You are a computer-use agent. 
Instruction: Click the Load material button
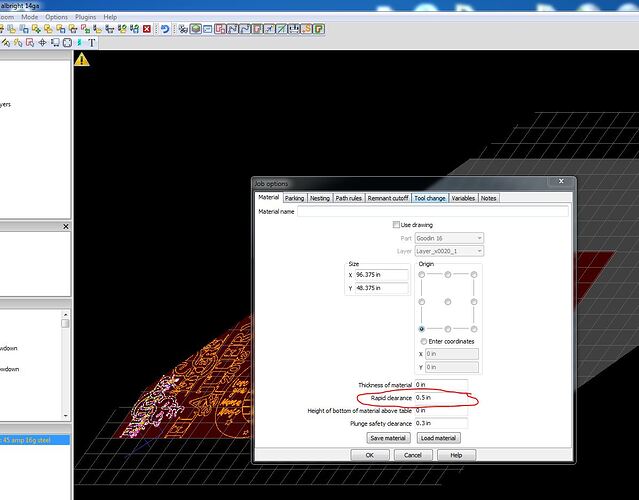[x=438, y=438]
